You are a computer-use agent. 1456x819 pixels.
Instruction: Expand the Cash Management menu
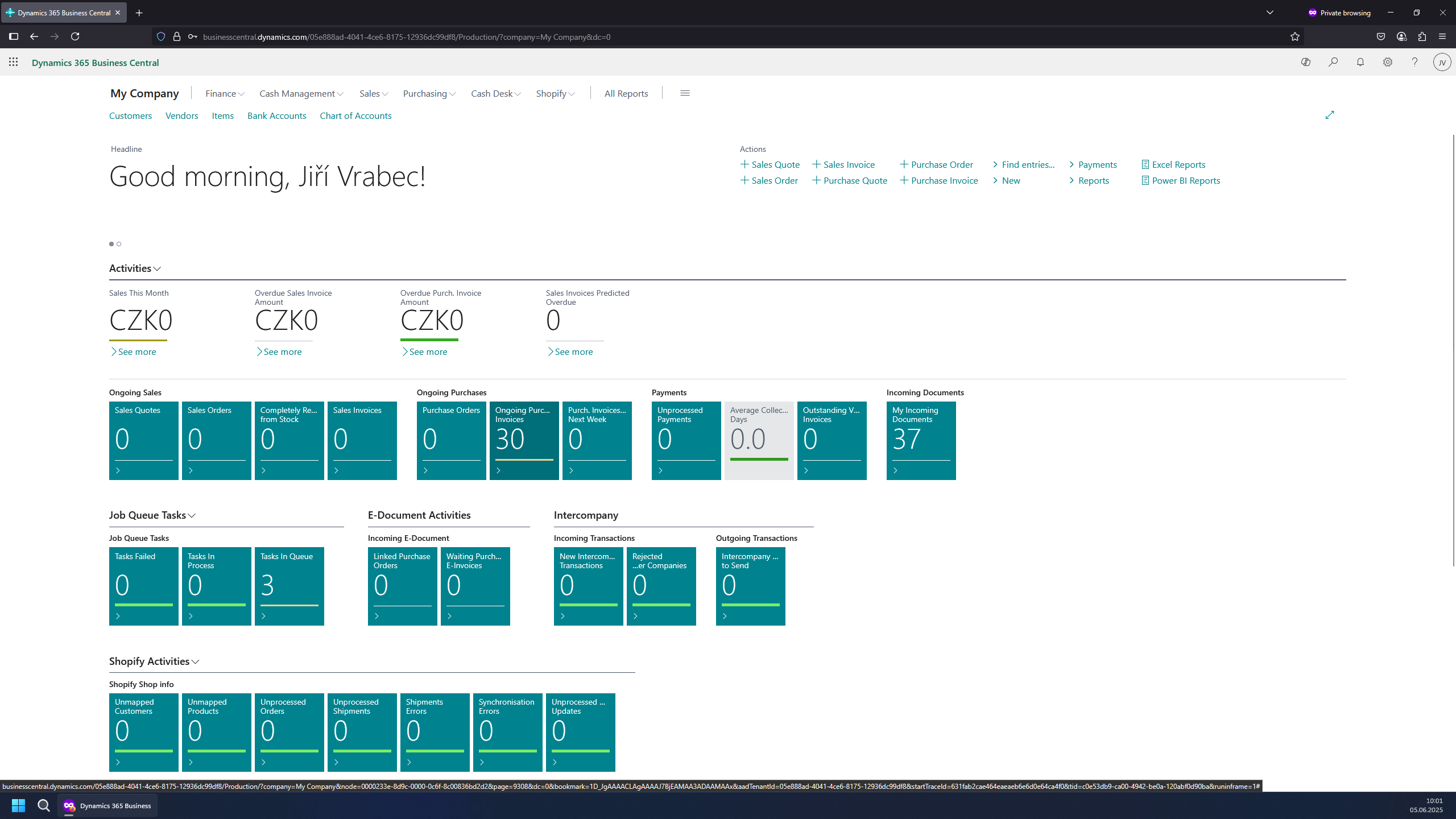coord(301,93)
